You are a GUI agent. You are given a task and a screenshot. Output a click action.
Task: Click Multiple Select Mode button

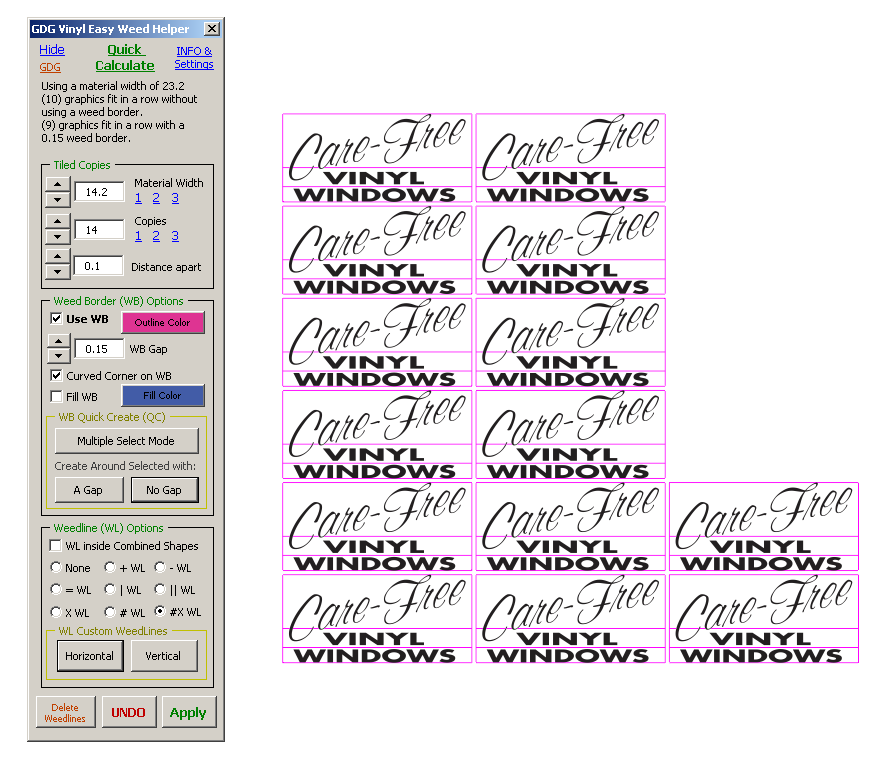tap(126, 441)
